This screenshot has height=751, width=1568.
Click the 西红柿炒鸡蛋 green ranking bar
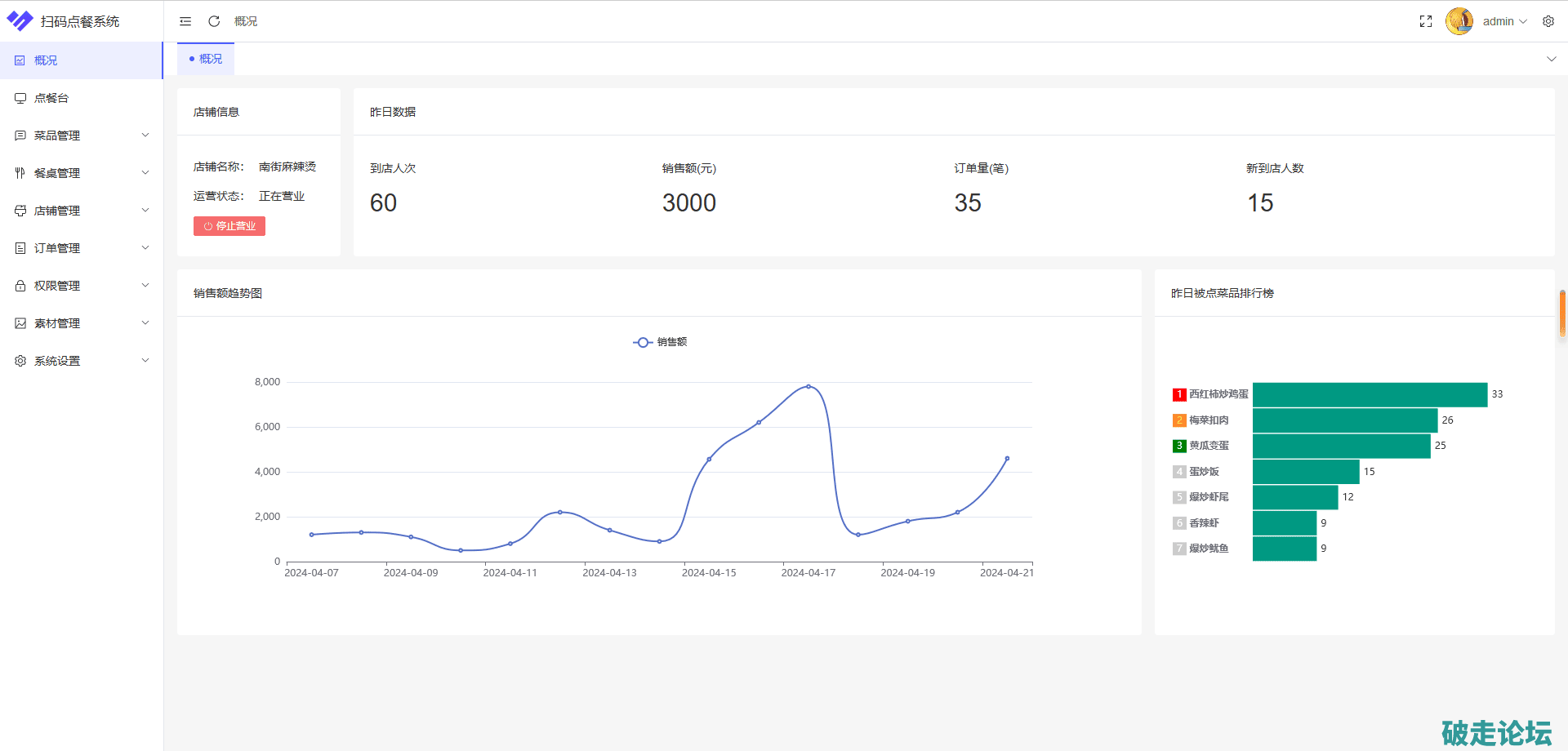pos(1370,394)
